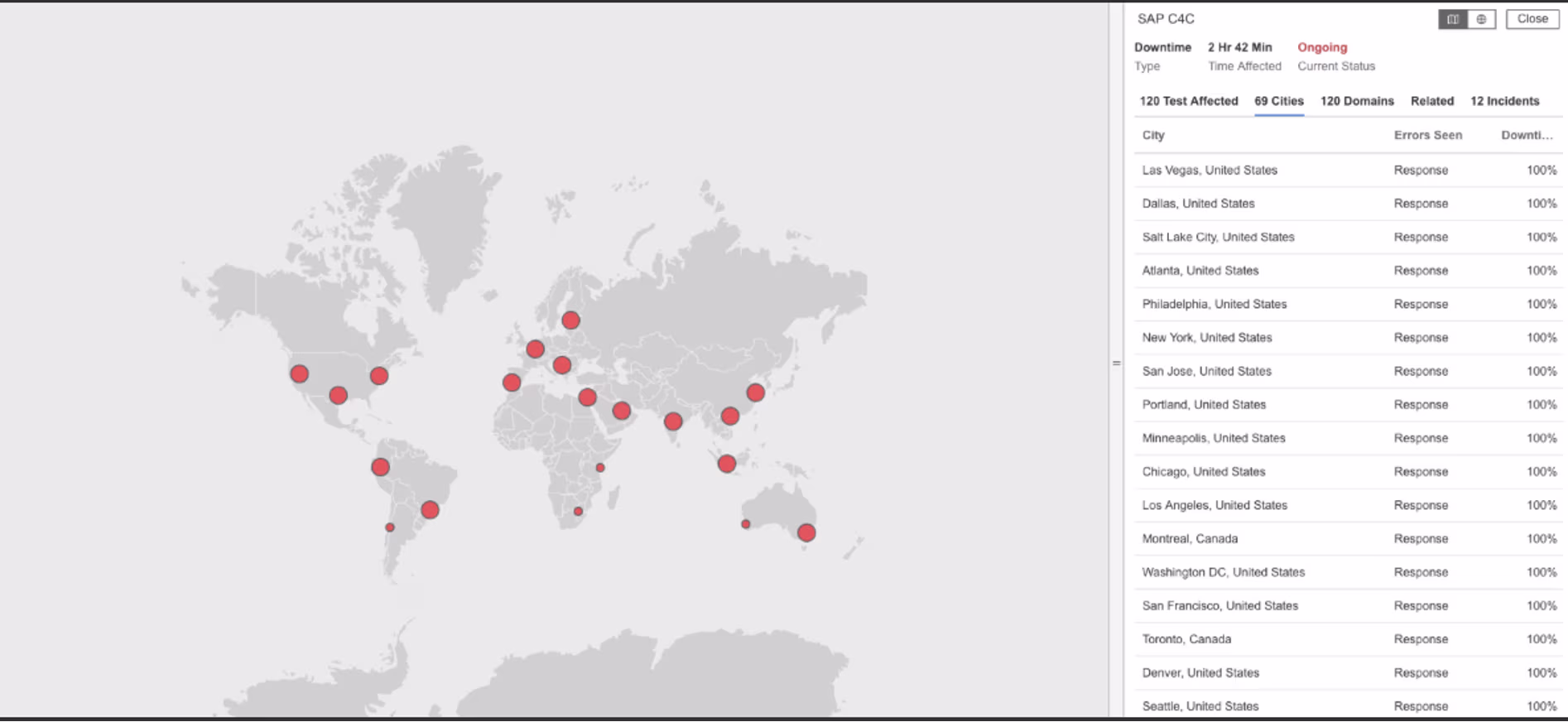The height and width of the screenshot is (722, 1568).
Task: Select map marker near Shanghai
Action: click(756, 392)
